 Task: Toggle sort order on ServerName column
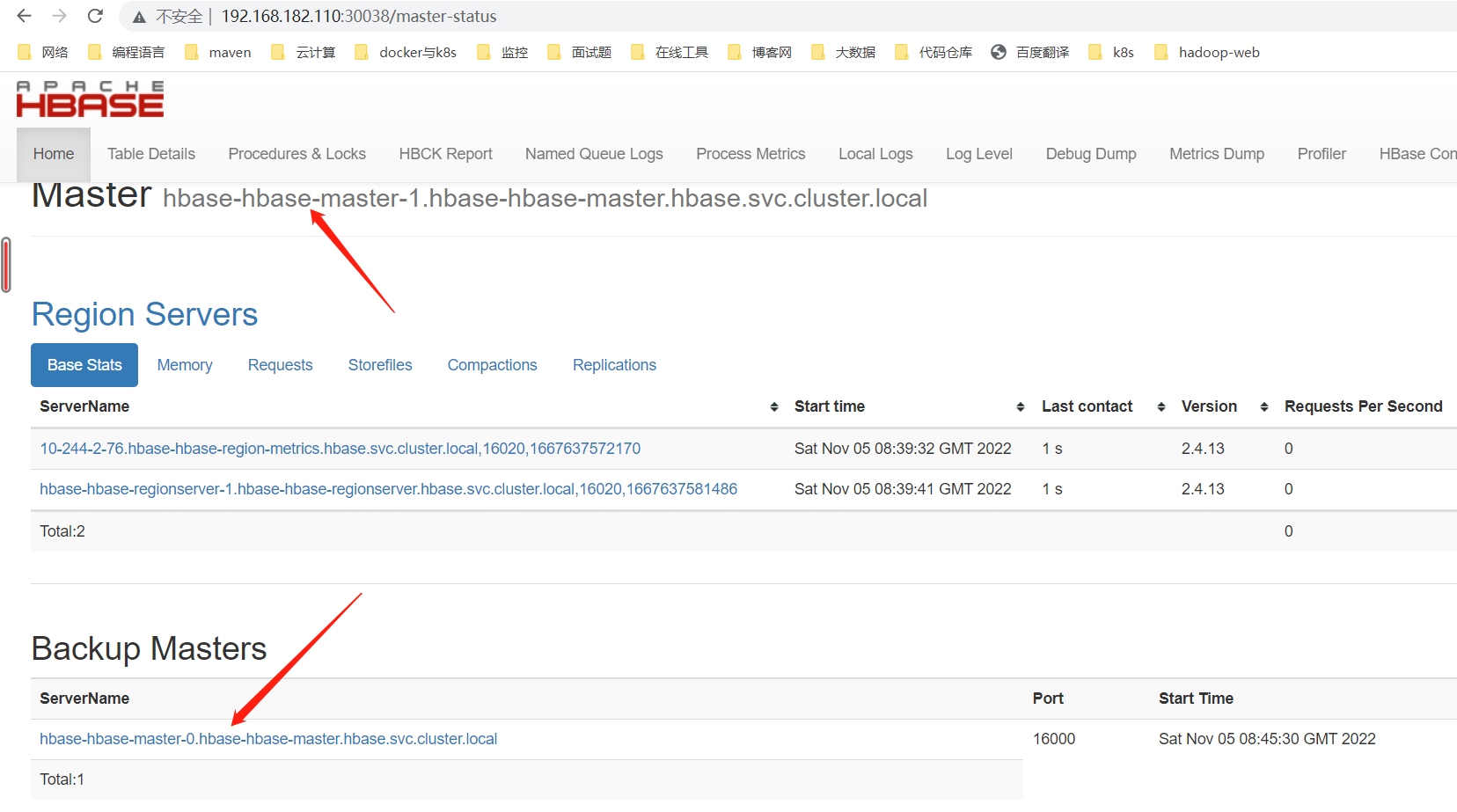pos(774,406)
